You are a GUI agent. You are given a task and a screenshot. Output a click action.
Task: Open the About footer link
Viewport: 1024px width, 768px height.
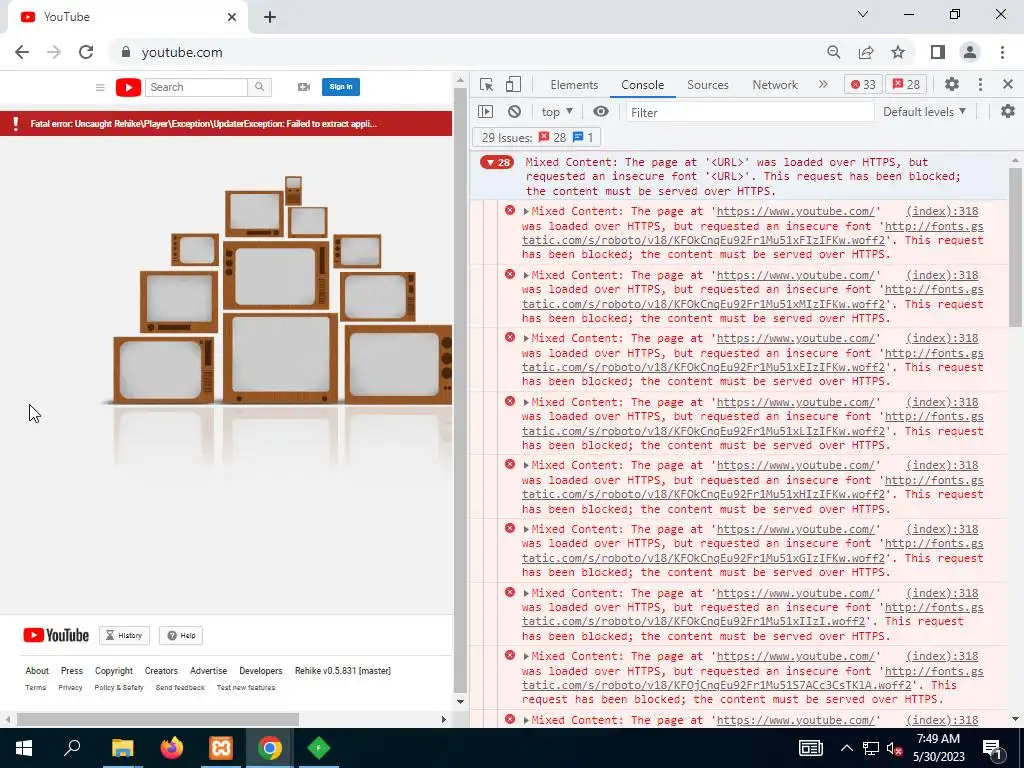click(x=37, y=671)
